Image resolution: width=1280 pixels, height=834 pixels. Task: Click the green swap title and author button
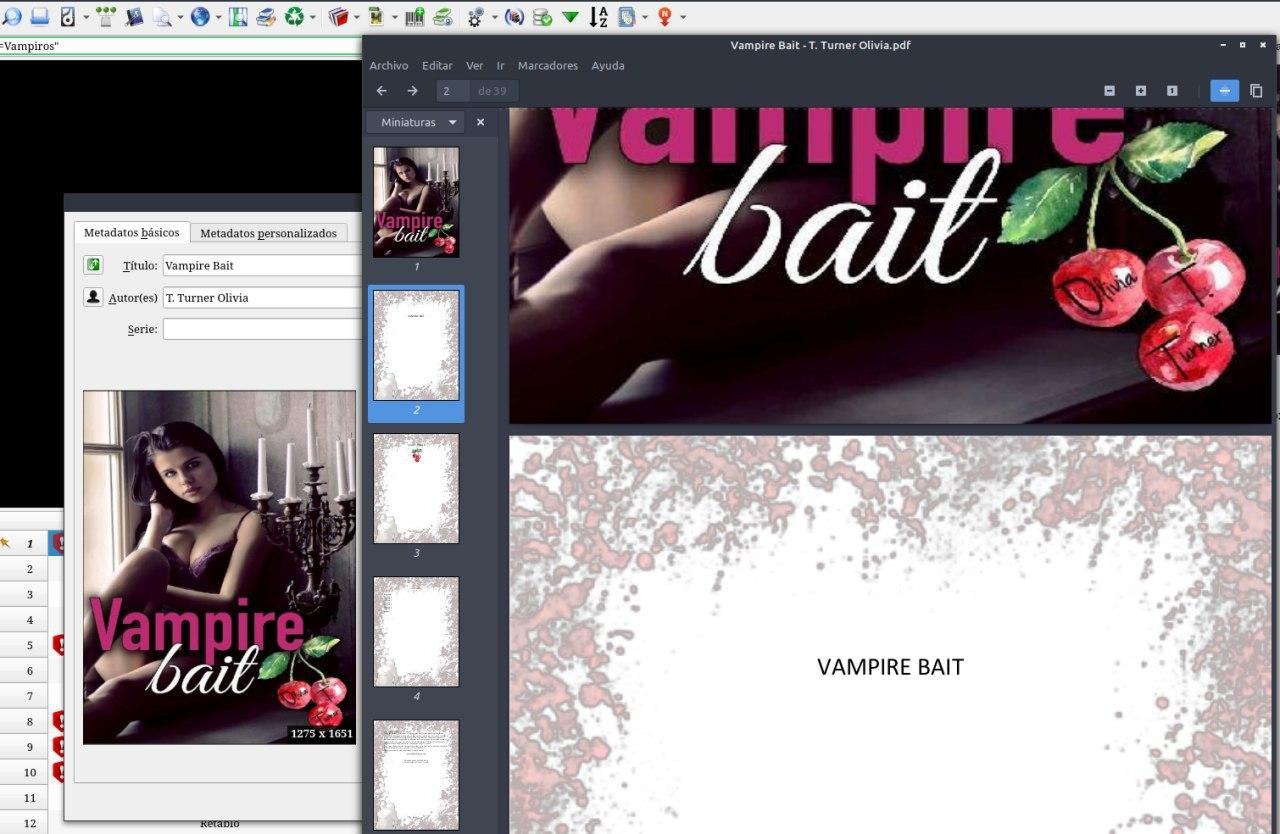click(x=93, y=265)
